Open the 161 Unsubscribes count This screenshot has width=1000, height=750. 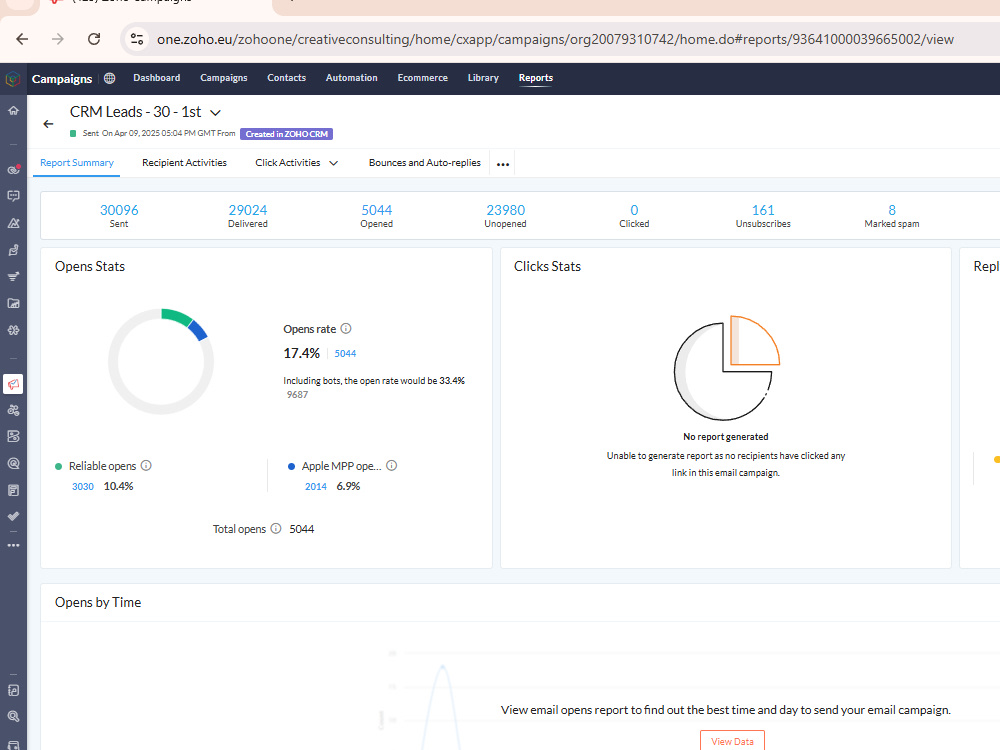coord(763,210)
